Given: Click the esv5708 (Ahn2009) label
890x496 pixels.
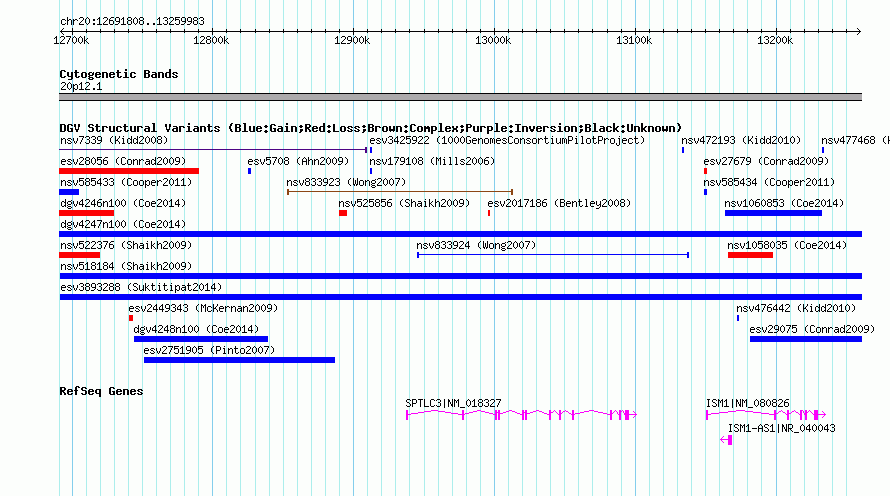Looking at the screenshot, I should pos(298,162).
